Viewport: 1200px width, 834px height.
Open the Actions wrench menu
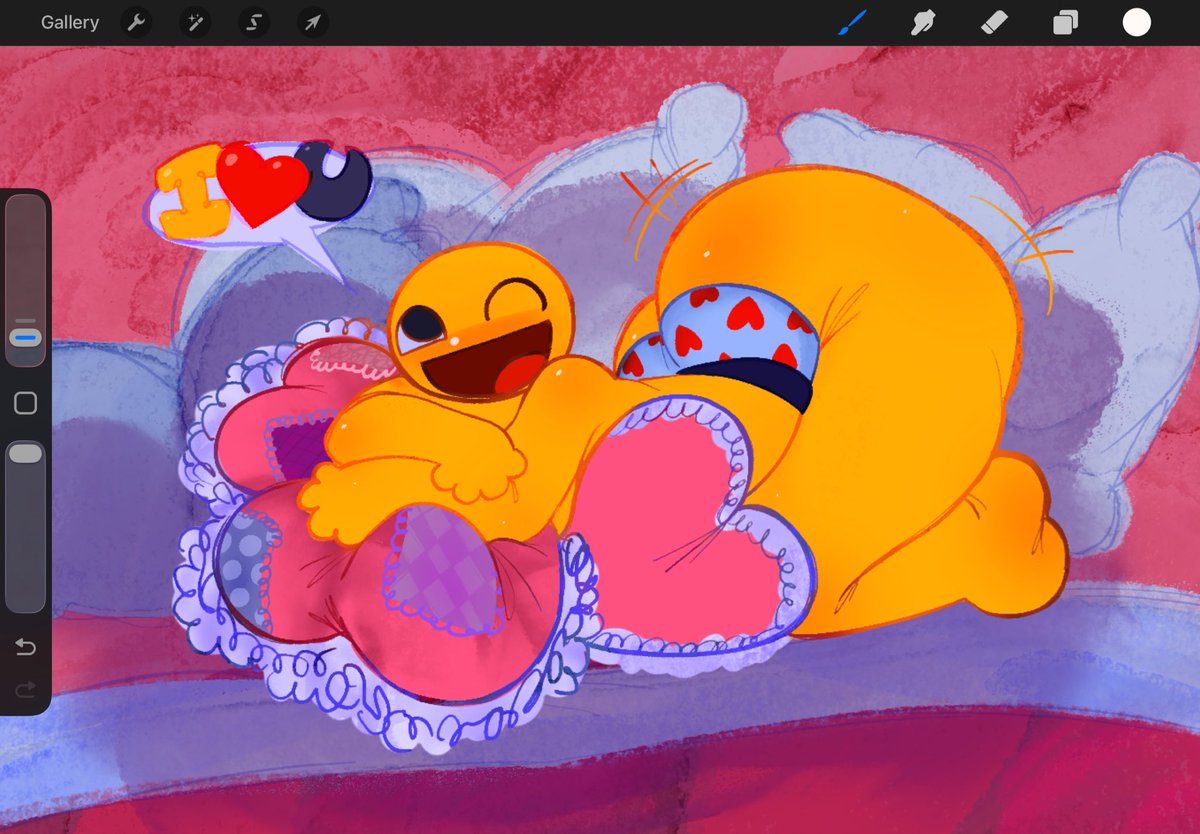(136, 22)
